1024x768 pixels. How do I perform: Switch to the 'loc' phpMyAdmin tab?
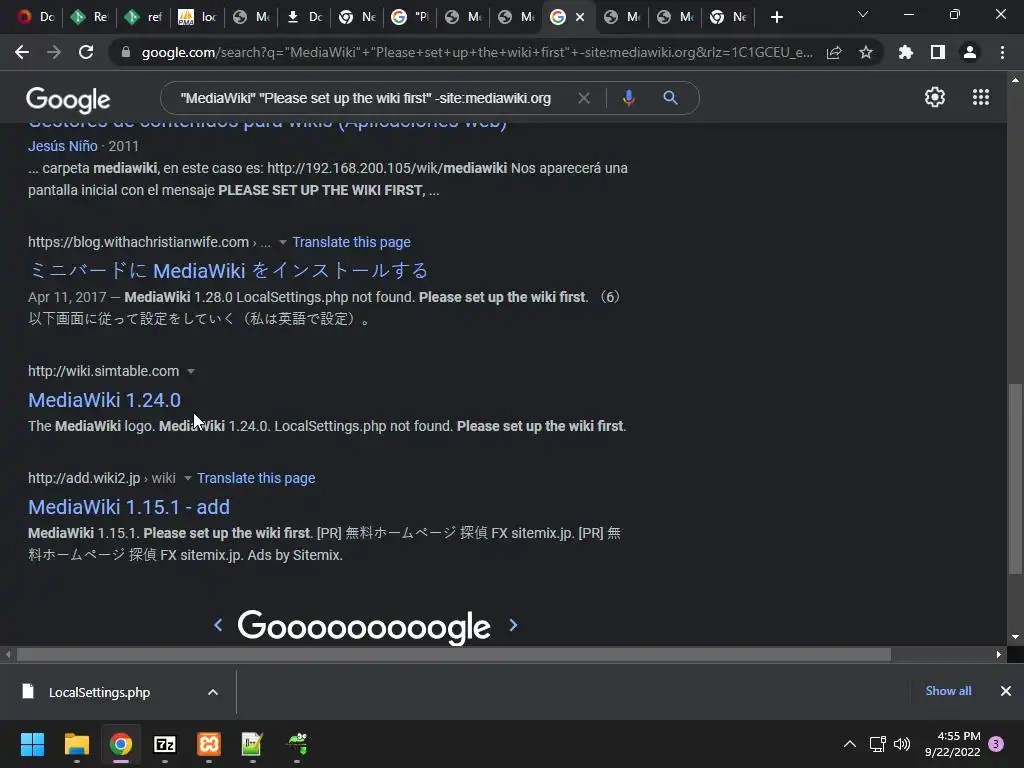point(197,17)
